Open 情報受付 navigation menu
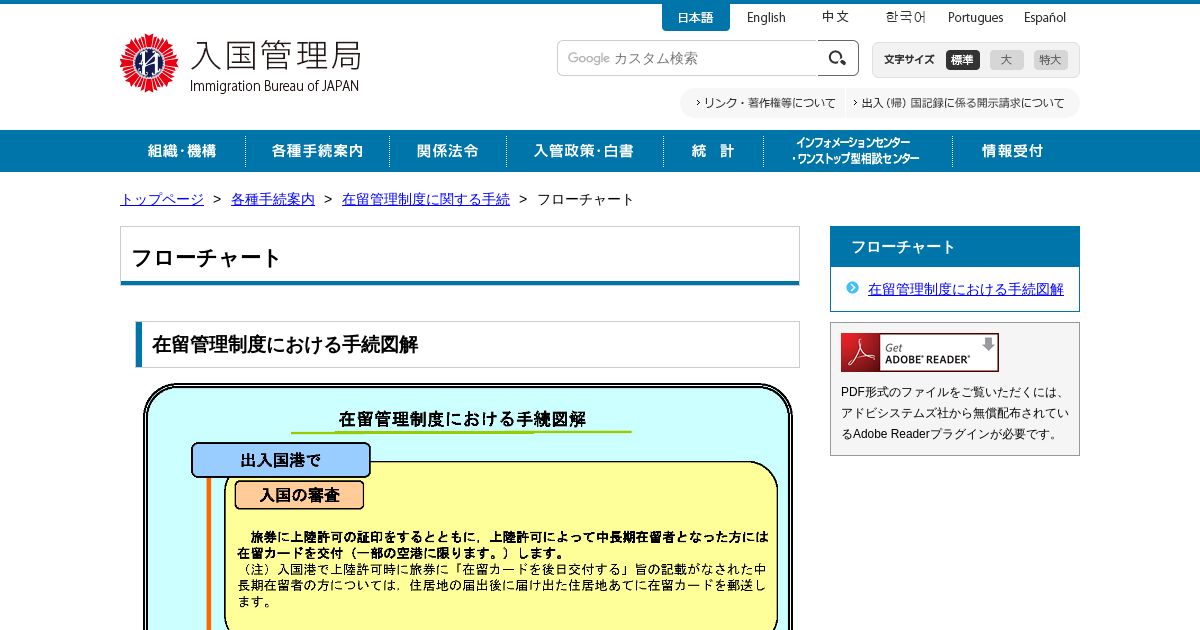This screenshot has height=630, width=1200. pyautogui.click(x=1012, y=151)
